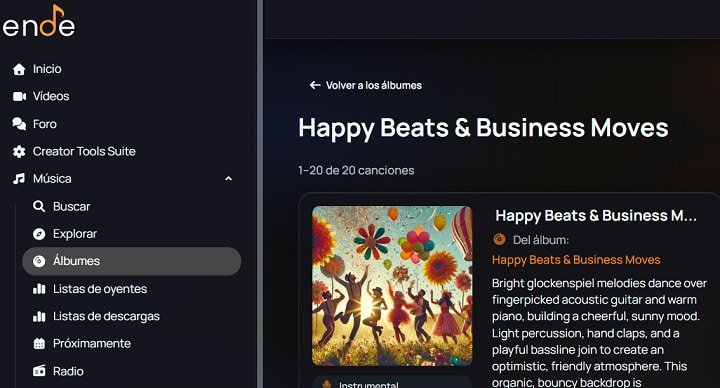The height and width of the screenshot is (388, 720).
Task: Select the Álbumes submenu item
Action: (132, 261)
